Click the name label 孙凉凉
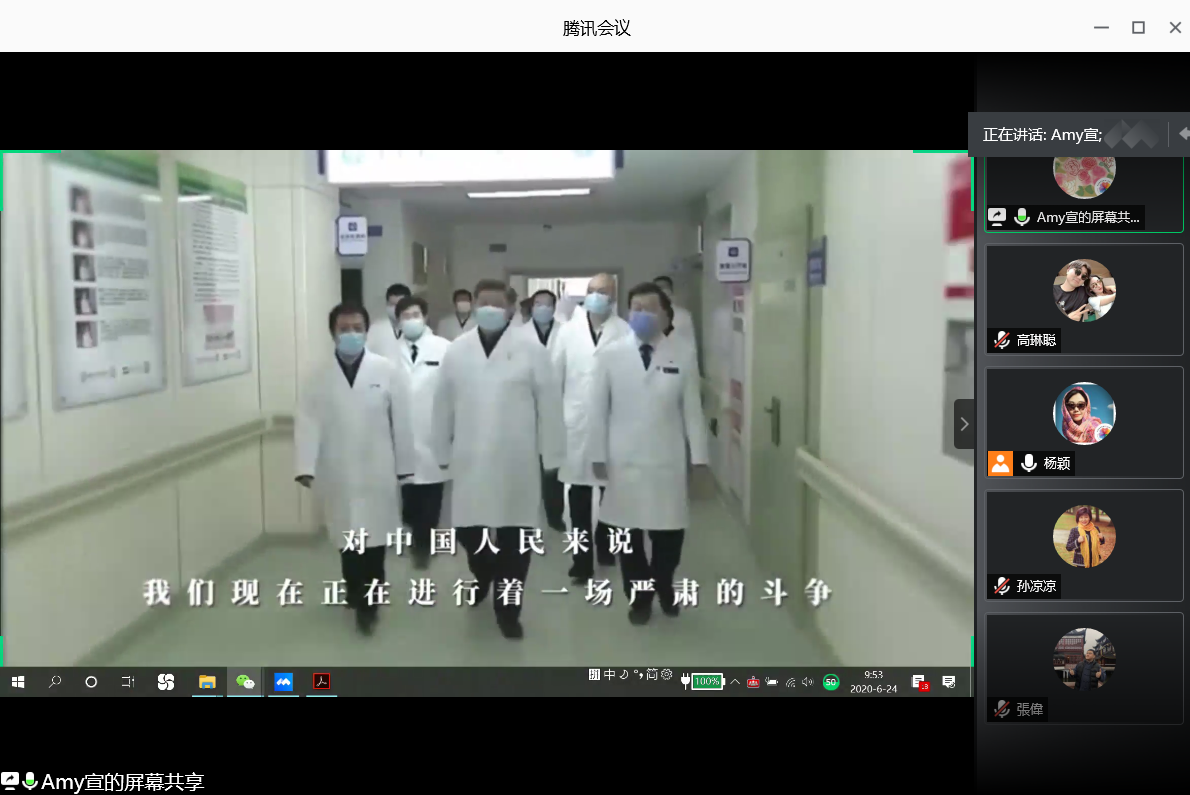This screenshot has height=795, width=1190. [1036, 586]
